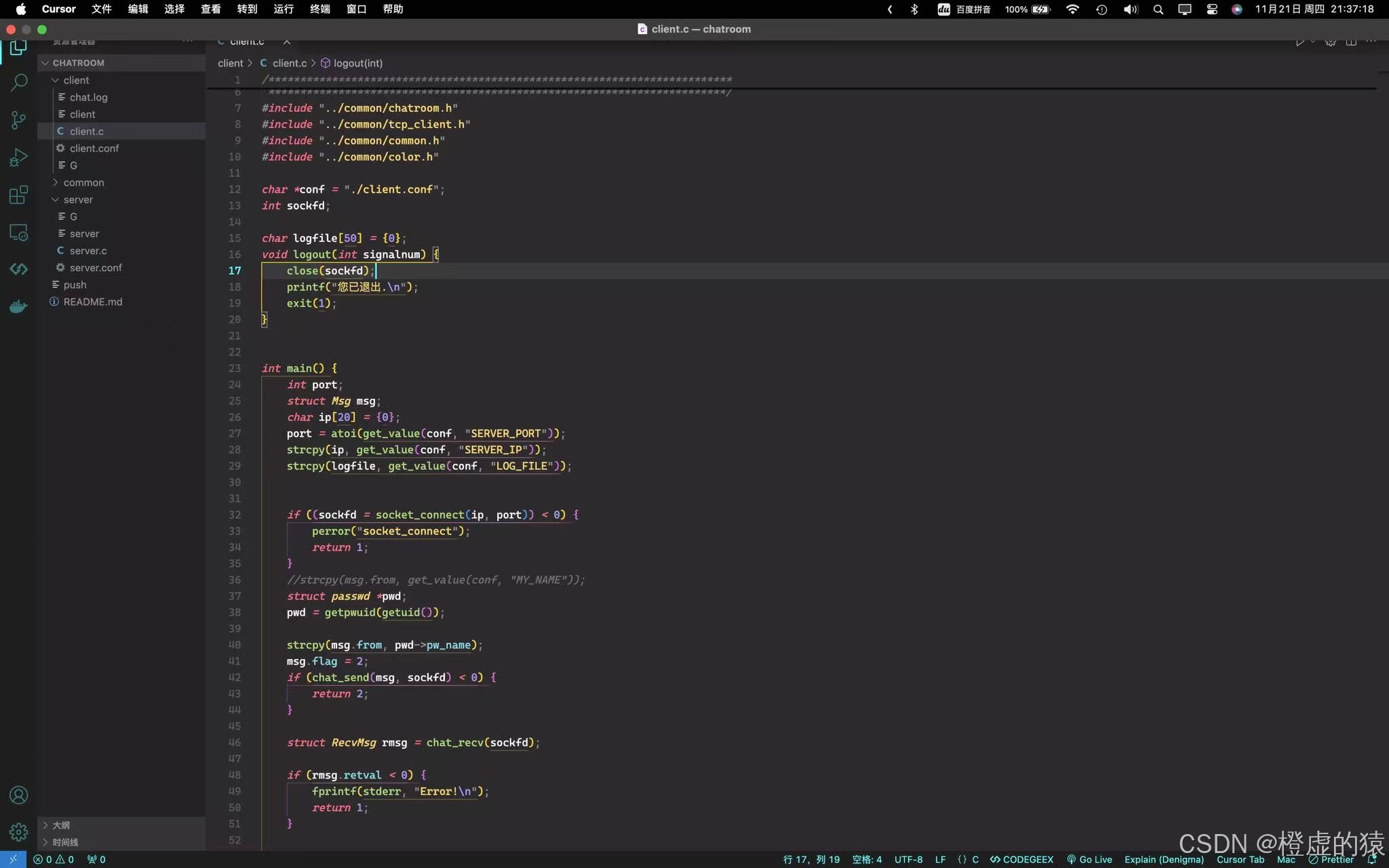The height and width of the screenshot is (868, 1389).
Task: Open CODEGEEX from the status bar
Action: click(x=1021, y=859)
